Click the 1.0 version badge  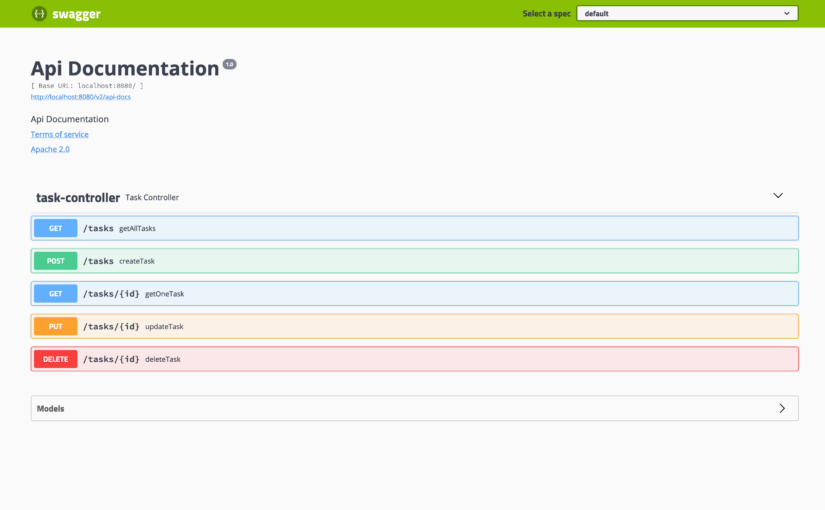coord(229,64)
